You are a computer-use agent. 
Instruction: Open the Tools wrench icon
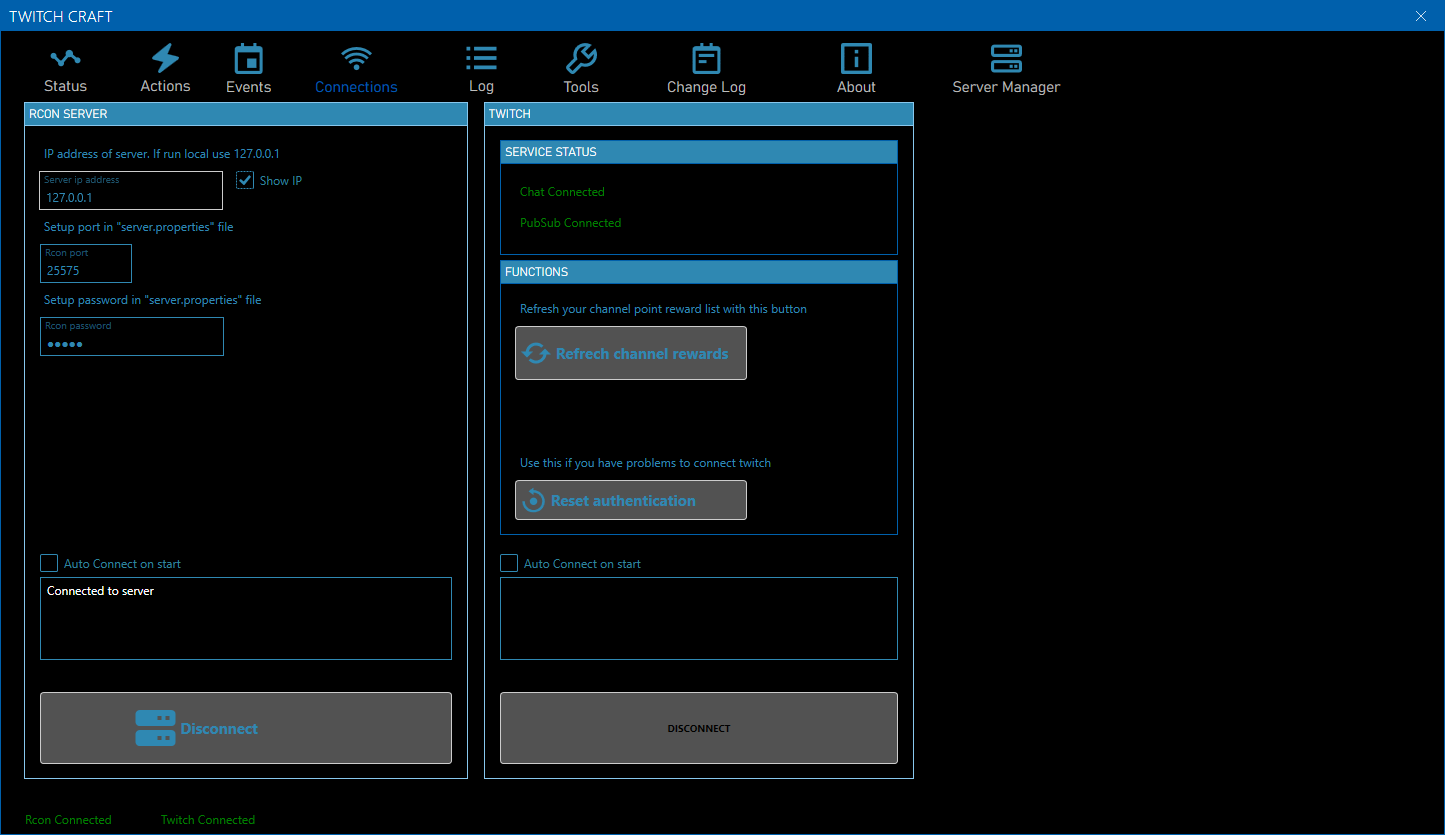(581, 59)
